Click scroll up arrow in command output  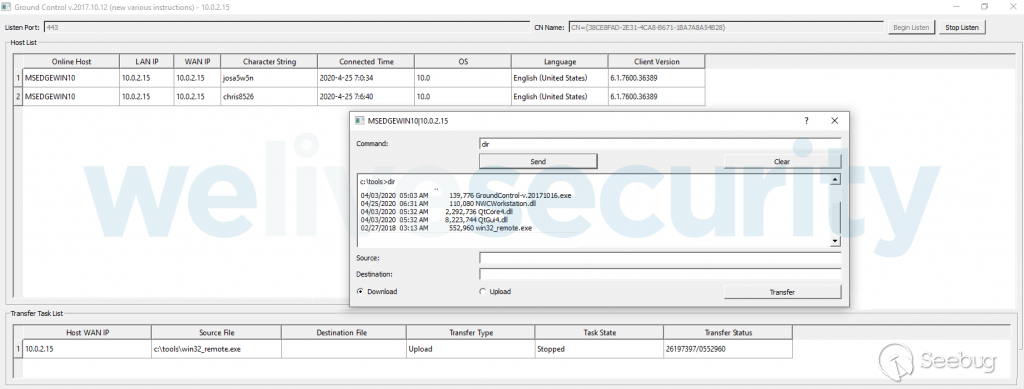[x=835, y=180]
